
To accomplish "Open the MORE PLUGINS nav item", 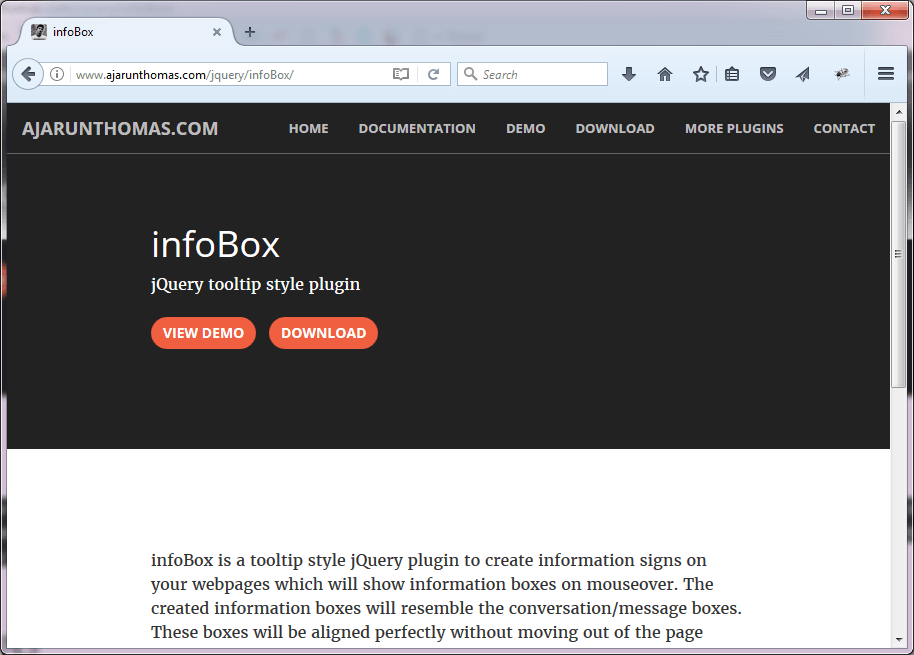I will pyautogui.click(x=734, y=129).
